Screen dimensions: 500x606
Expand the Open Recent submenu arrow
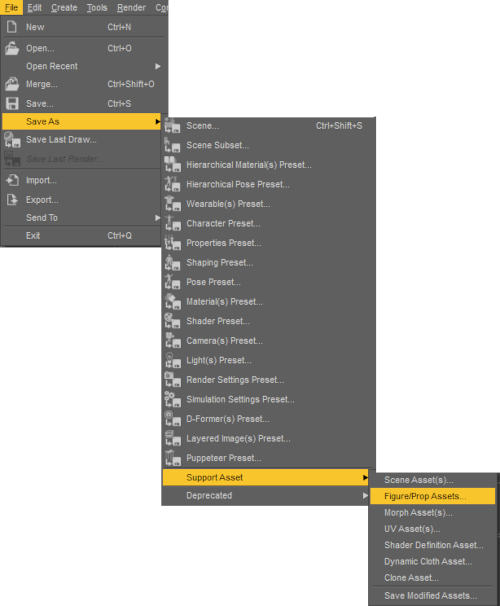[x=157, y=66]
